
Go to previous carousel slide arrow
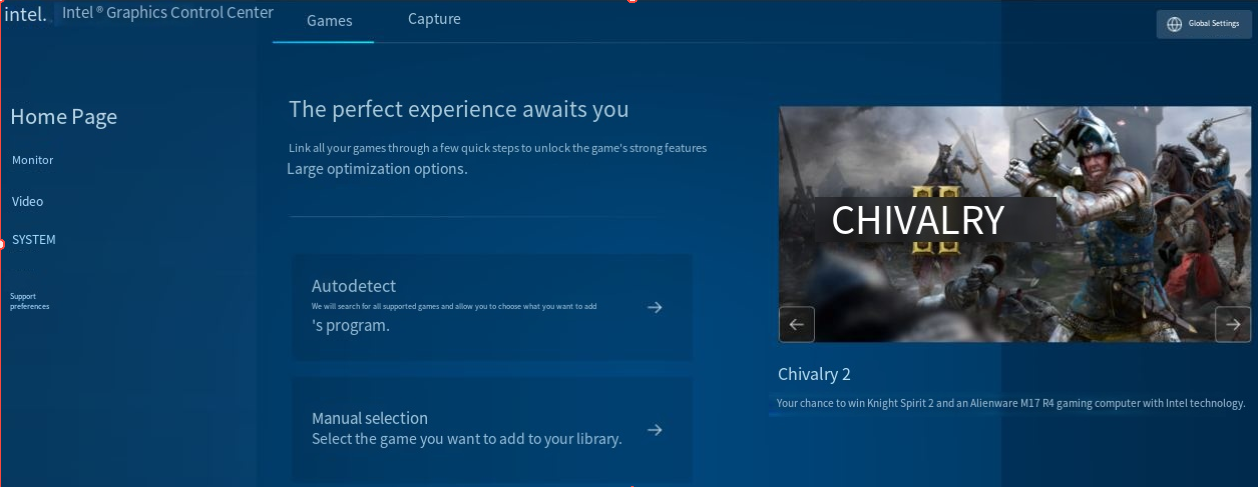[x=797, y=324]
